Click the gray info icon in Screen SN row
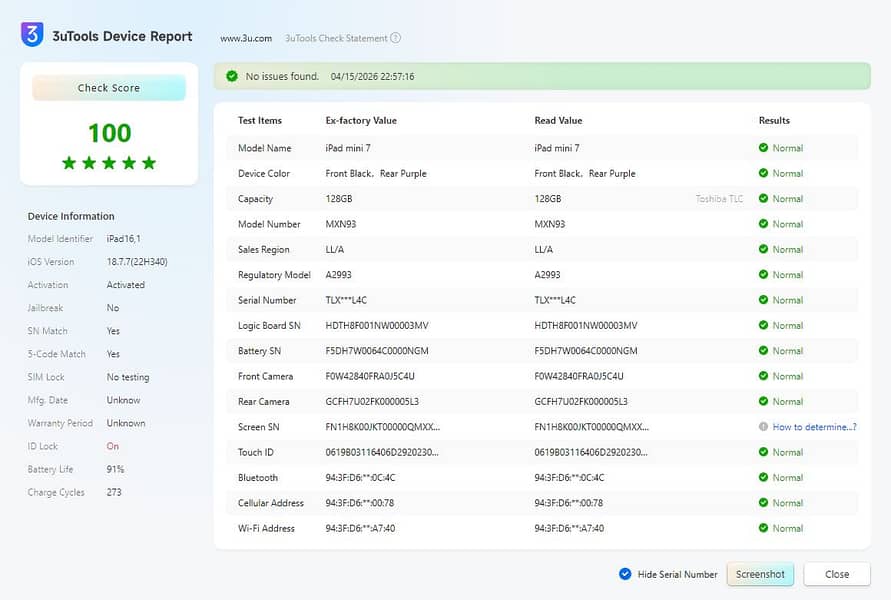Screen dimensions: 891x600 tap(764, 427)
